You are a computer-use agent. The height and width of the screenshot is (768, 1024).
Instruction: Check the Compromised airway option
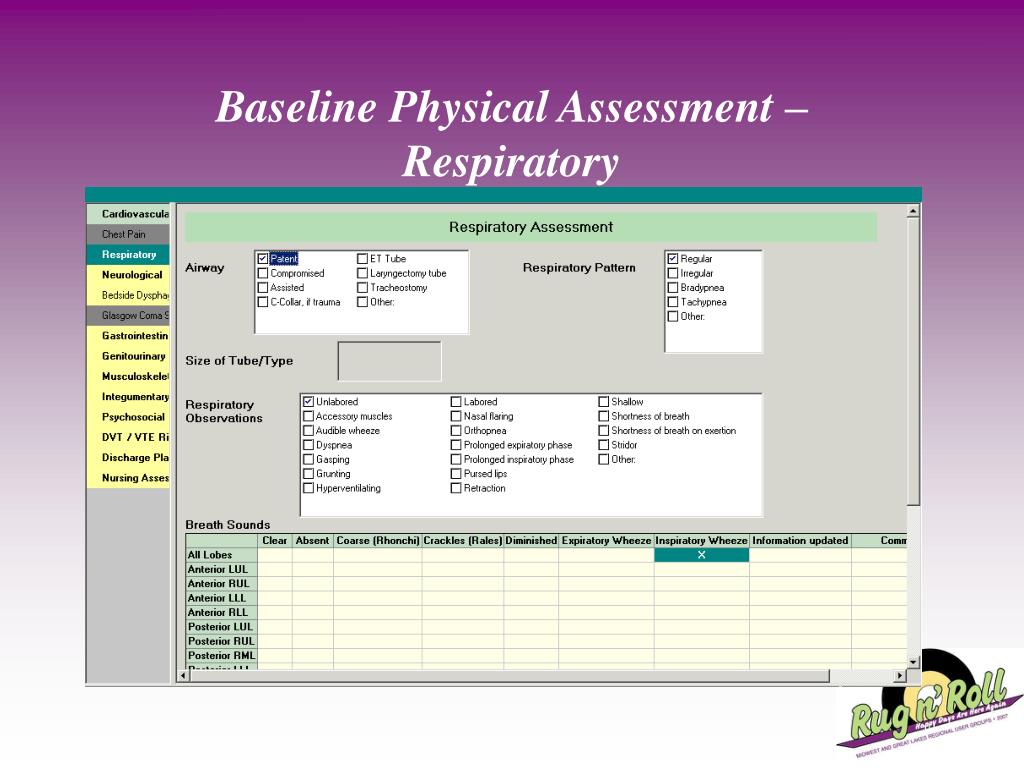[263, 273]
